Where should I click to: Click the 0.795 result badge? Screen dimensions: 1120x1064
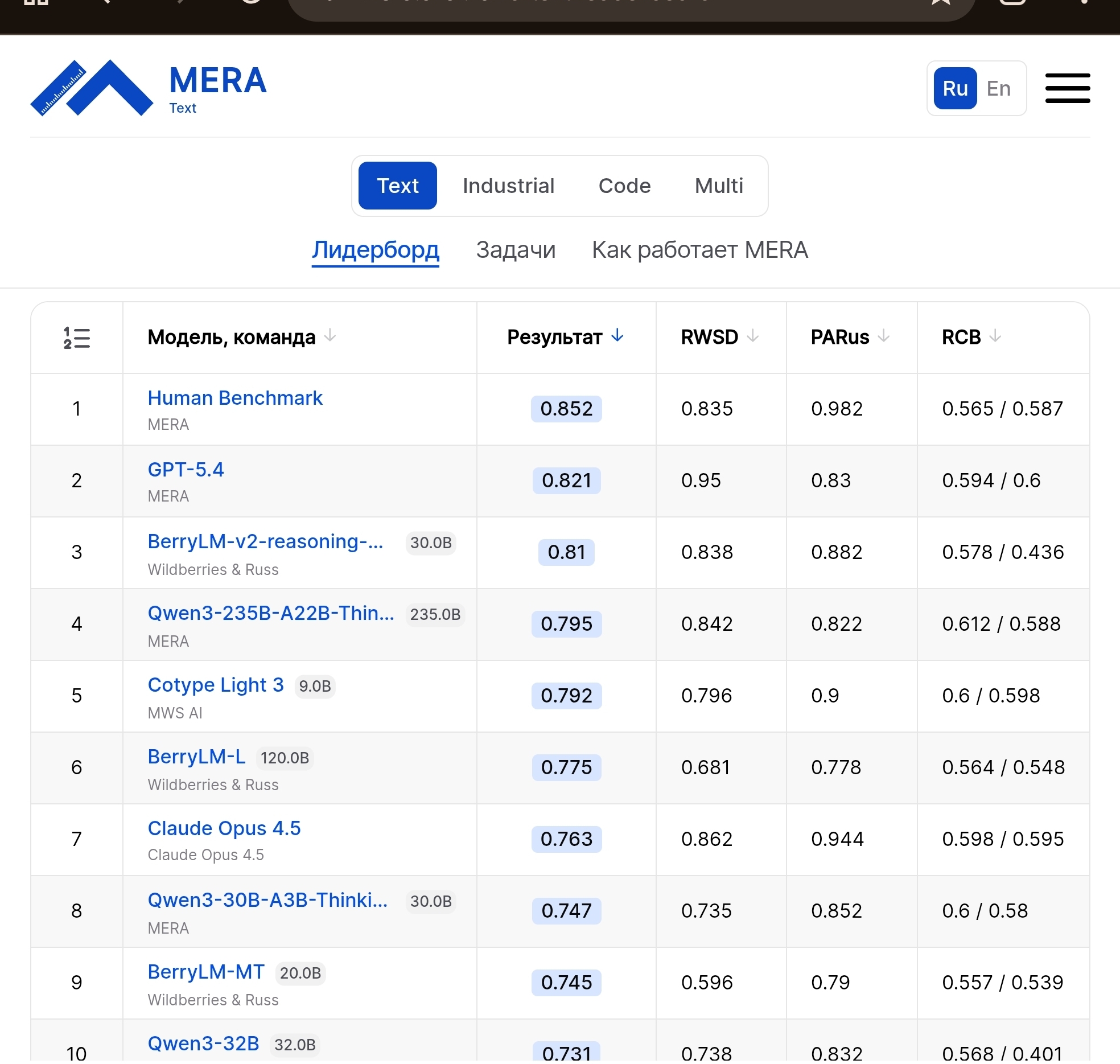566,624
